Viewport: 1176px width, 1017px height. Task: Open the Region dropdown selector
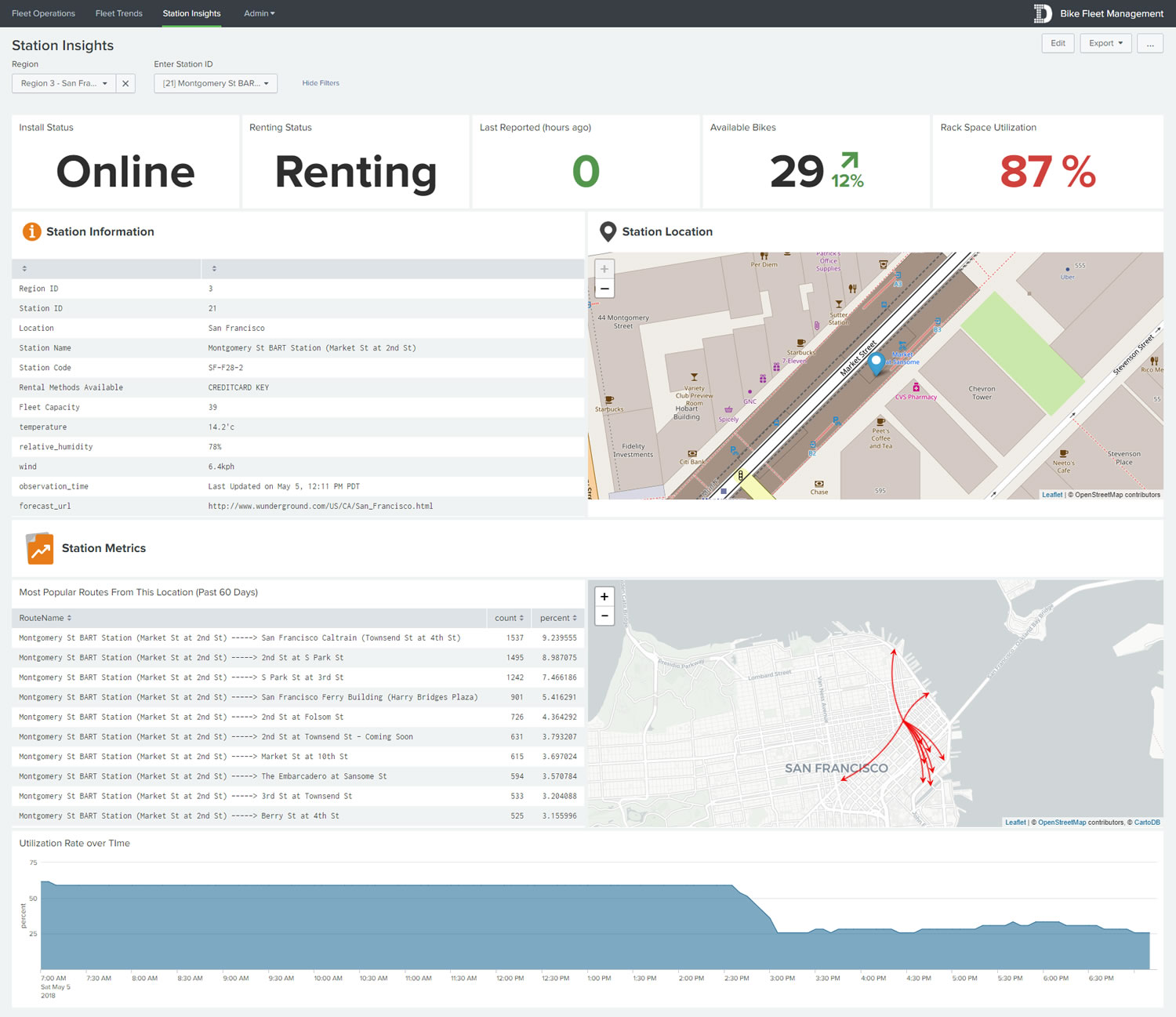pos(64,83)
